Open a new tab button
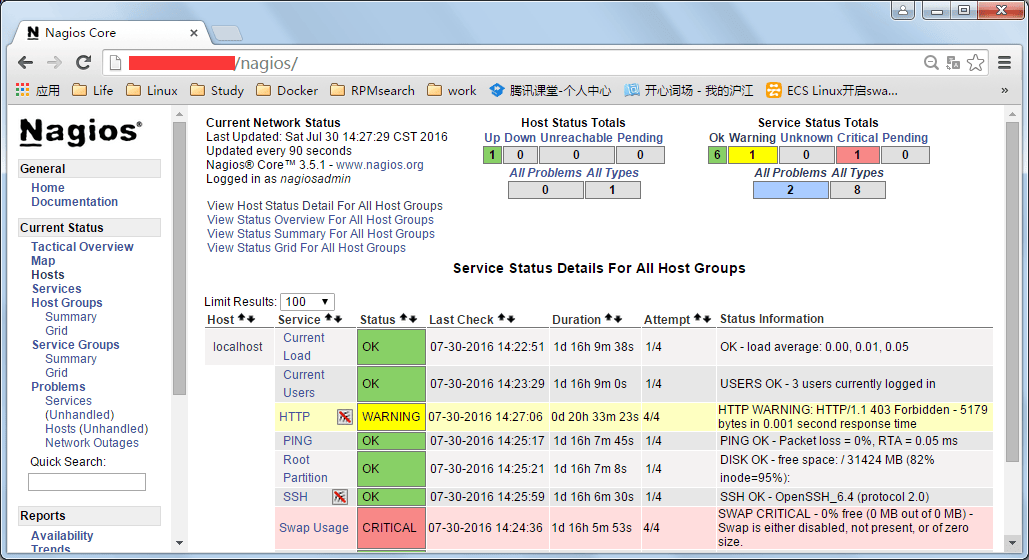Viewport: 1029px width, 560px height. coord(227,33)
